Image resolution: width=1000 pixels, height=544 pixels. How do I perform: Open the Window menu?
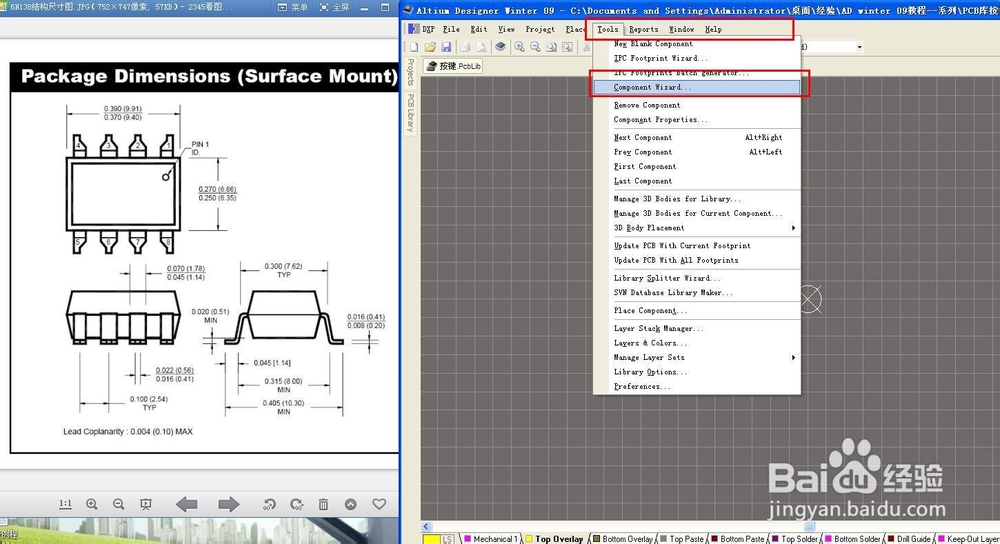(x=681, y=29)
